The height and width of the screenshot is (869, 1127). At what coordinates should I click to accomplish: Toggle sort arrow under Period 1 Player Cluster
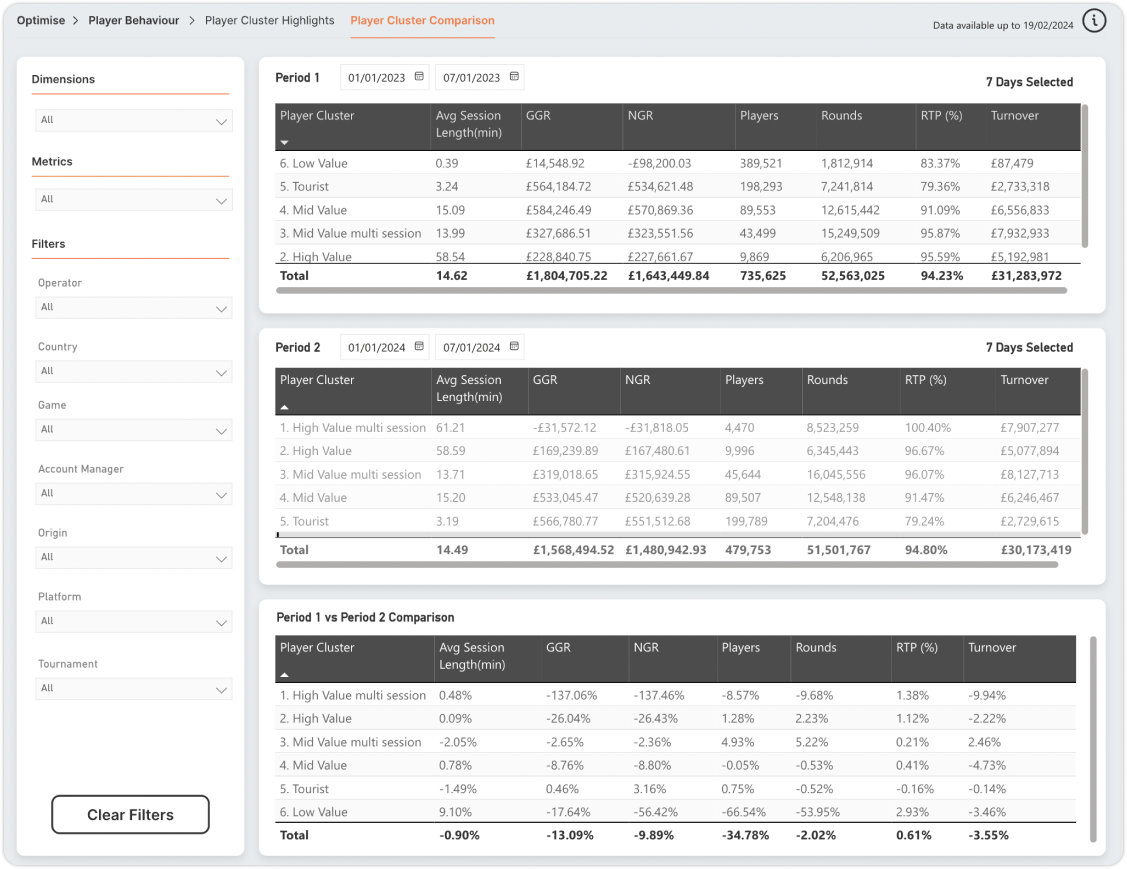285,143
